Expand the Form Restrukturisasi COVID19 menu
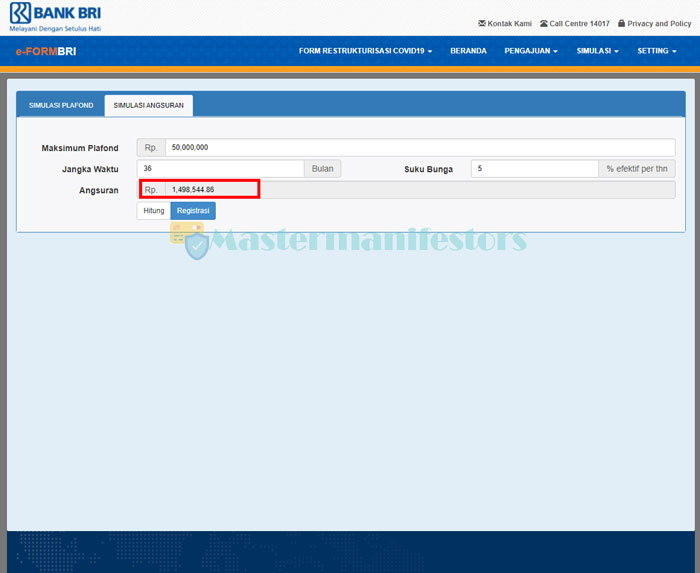 point(365,51)
